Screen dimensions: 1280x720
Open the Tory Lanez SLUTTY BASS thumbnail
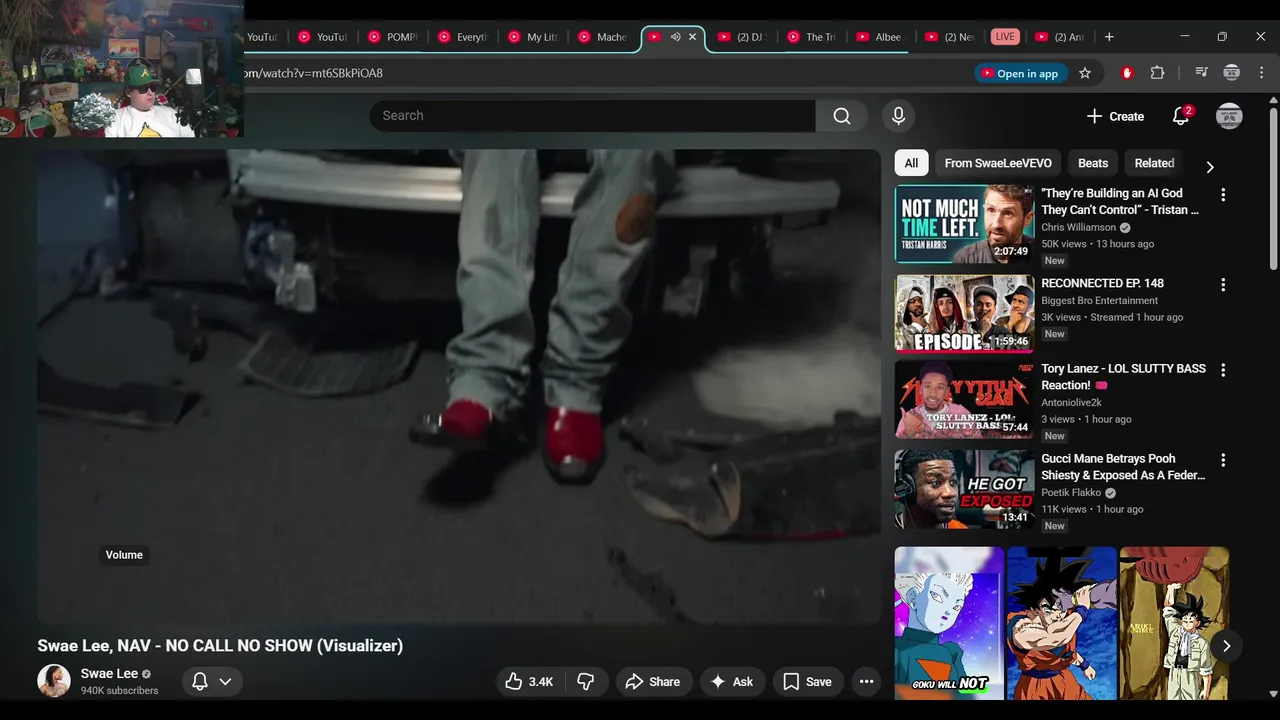click(x=964, y=399)
